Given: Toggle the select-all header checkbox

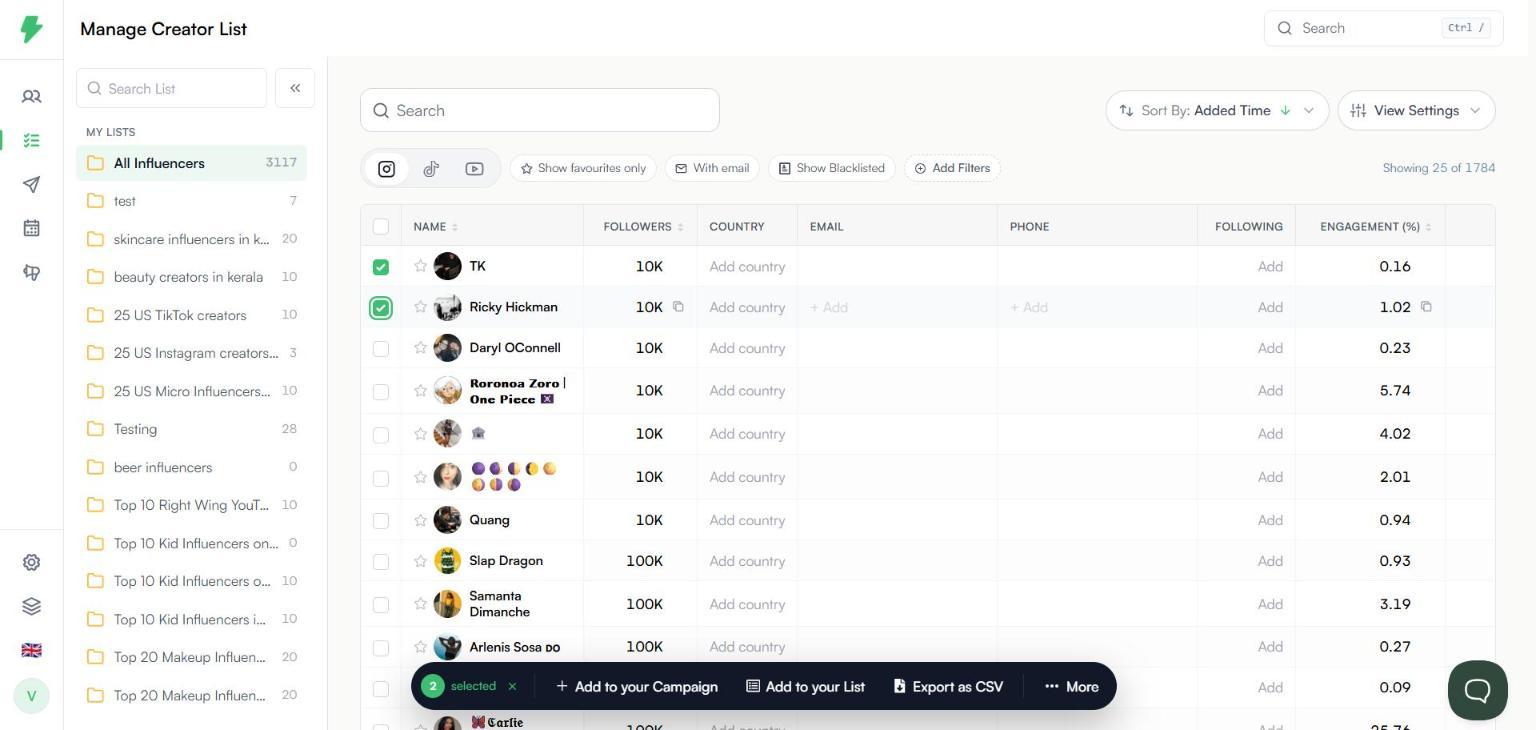Looking at the screenshot, I should click(x=381, y=227).
